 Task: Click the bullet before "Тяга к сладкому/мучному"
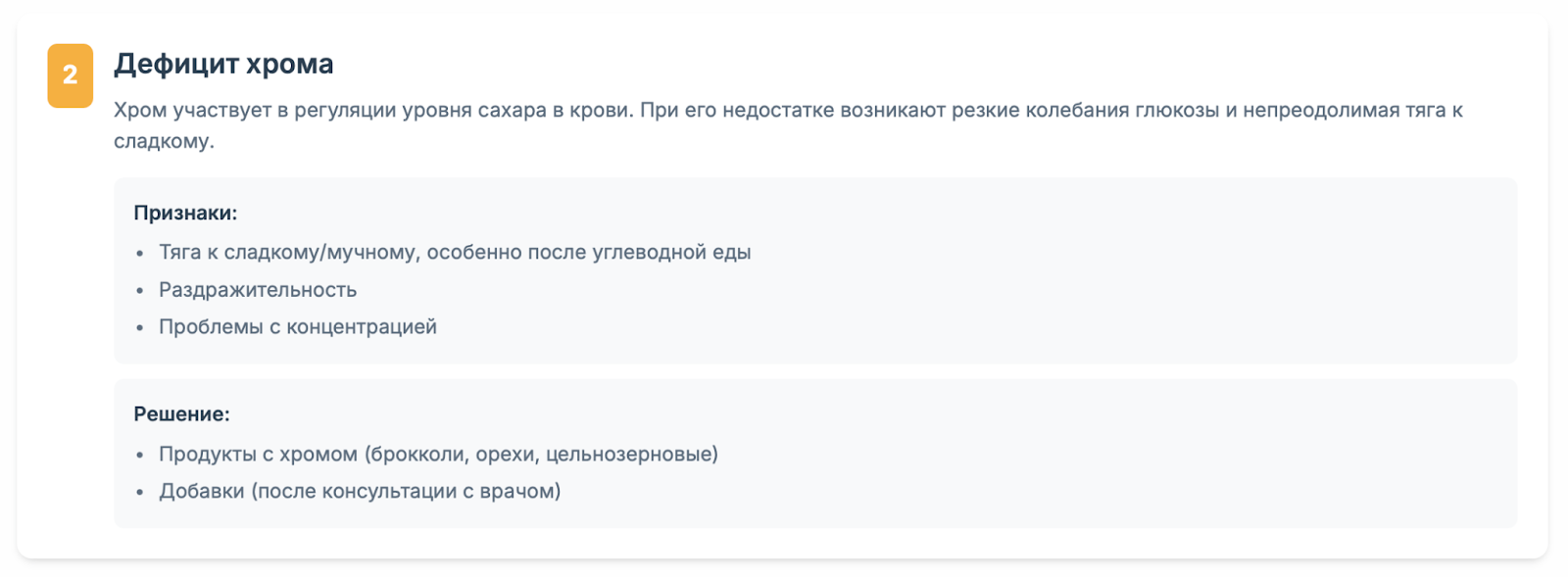click(x=140, y=254)
